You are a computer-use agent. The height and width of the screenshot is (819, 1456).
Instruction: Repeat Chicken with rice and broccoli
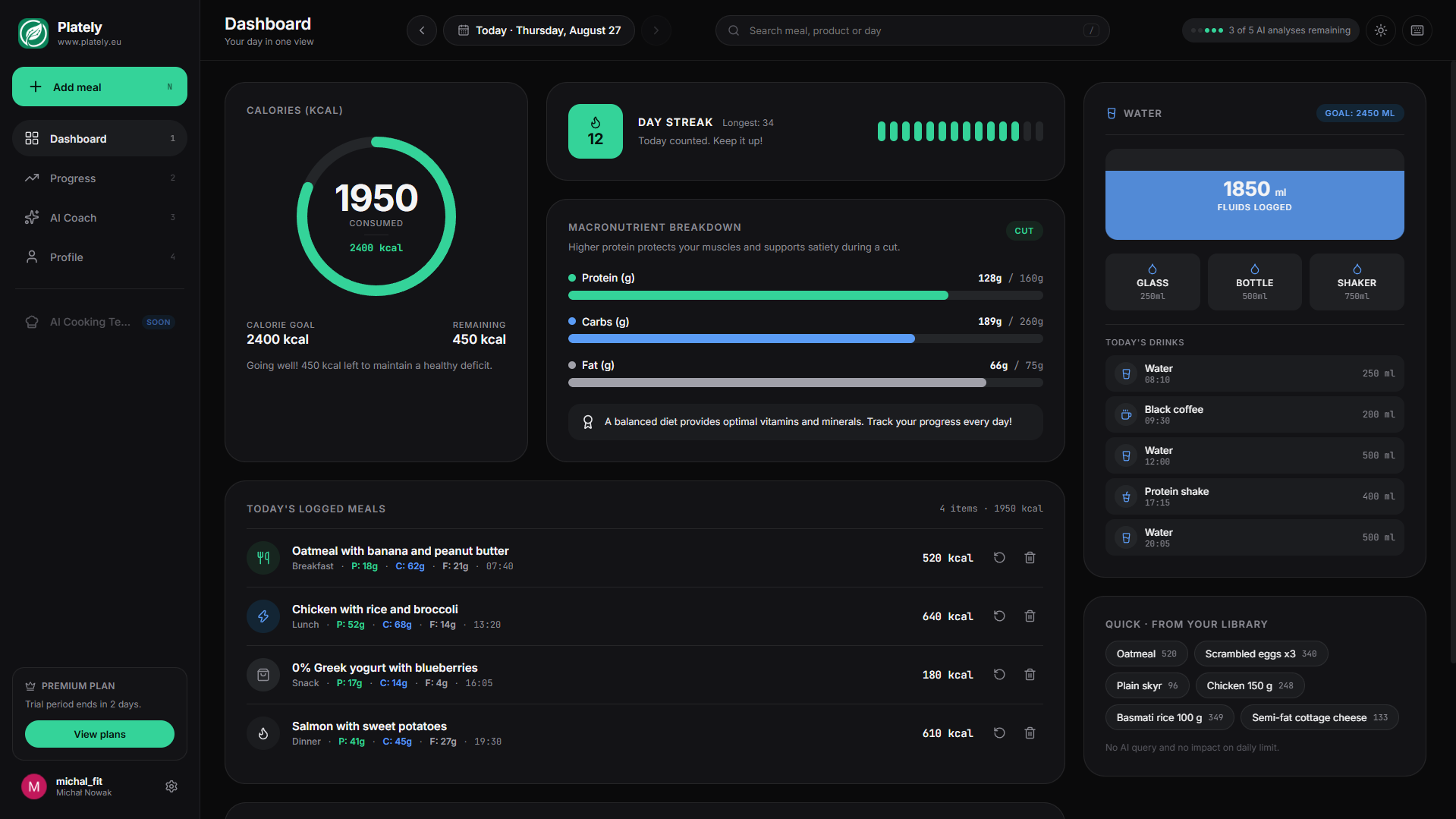(999, 616)
